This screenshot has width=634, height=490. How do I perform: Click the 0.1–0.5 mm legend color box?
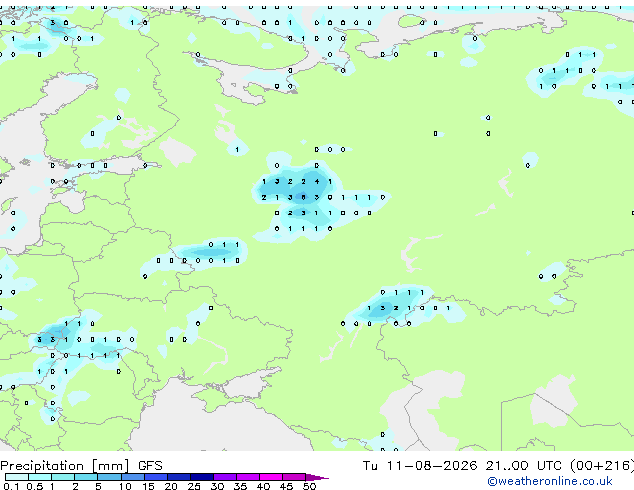17,477
